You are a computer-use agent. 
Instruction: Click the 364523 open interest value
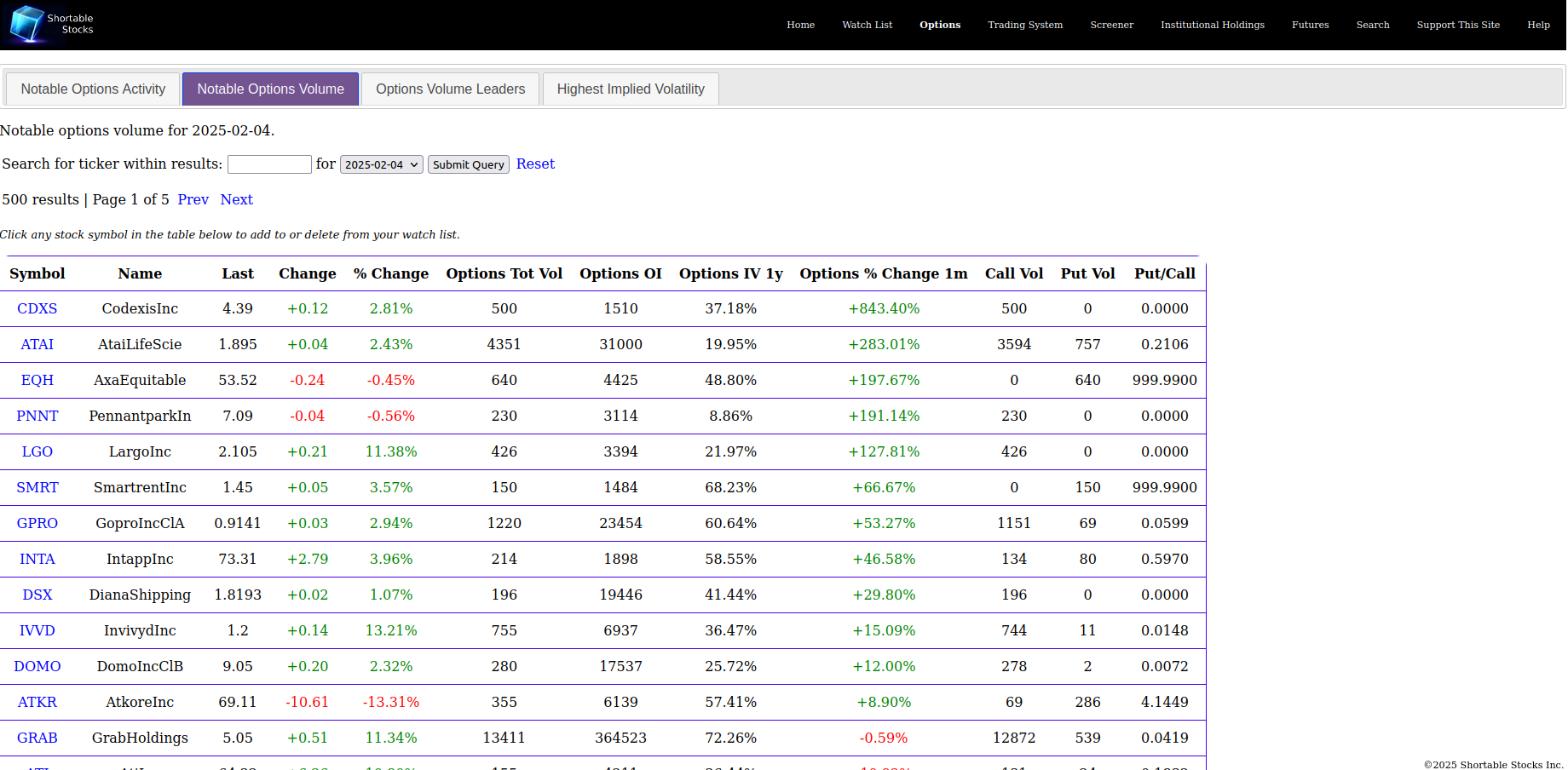[x=620, y=738]
